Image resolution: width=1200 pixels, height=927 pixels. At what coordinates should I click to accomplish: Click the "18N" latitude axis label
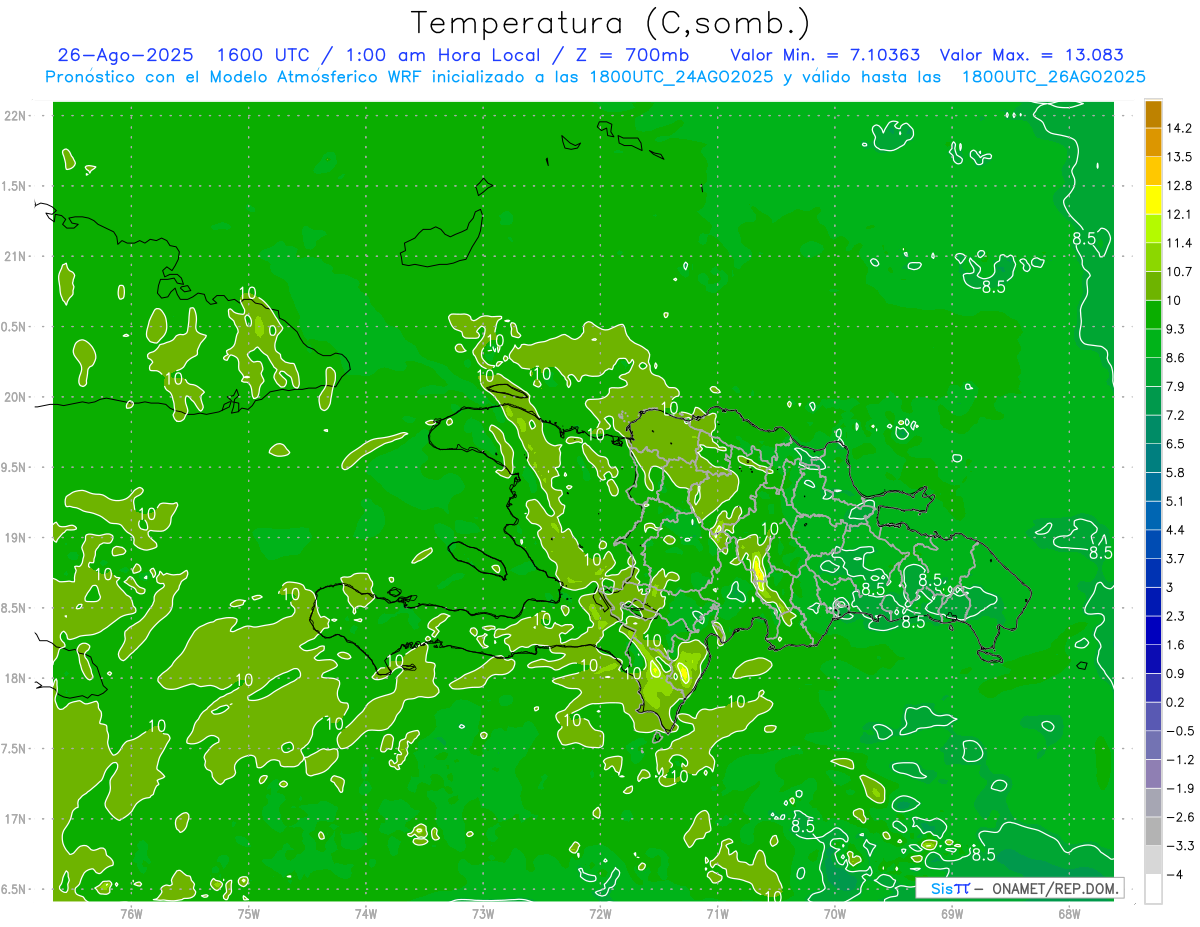17,679
